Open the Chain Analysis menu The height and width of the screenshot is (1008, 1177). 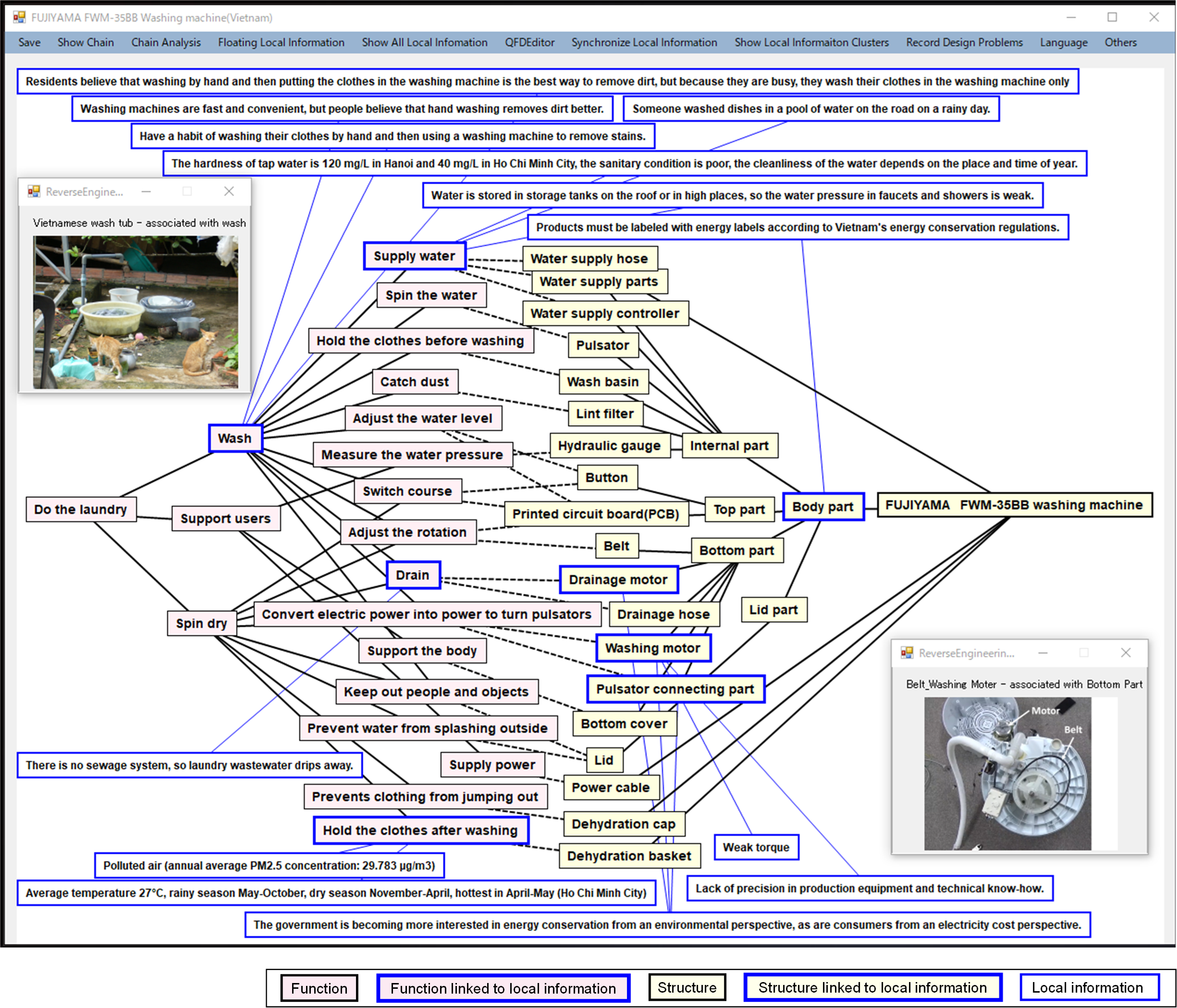(x=165, y=42)
